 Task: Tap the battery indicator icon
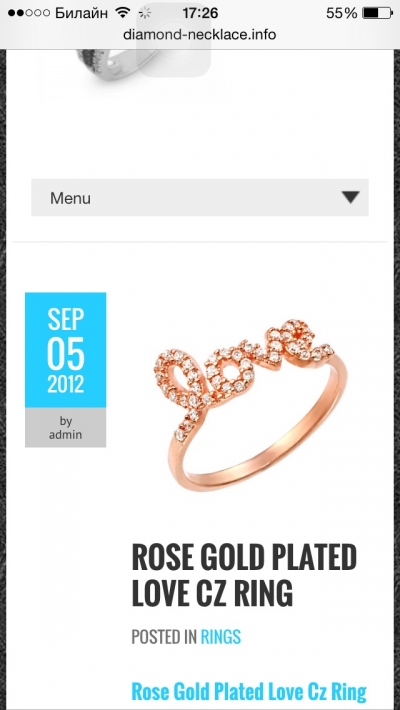pyautogui.click(x=377, y=13)
